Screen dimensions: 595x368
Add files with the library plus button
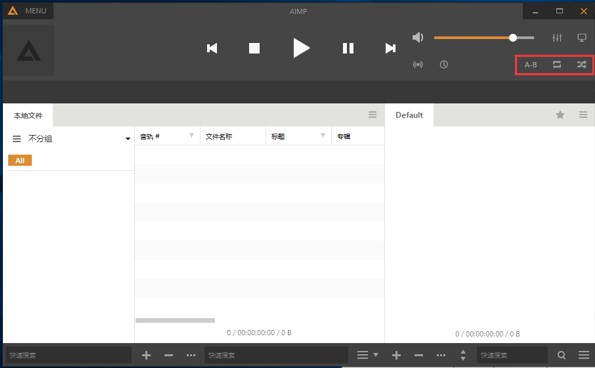point(146,355)
